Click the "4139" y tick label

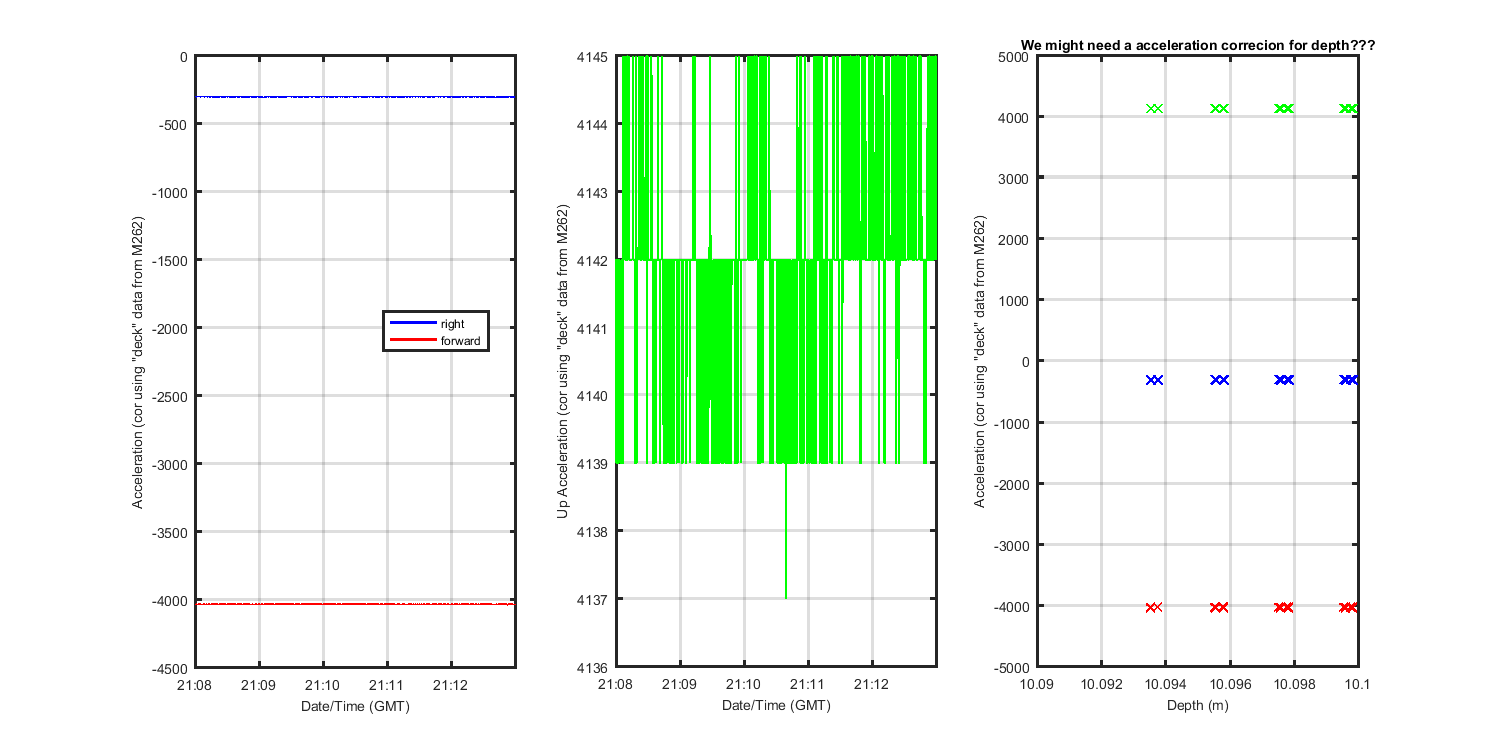pos(594,464)
